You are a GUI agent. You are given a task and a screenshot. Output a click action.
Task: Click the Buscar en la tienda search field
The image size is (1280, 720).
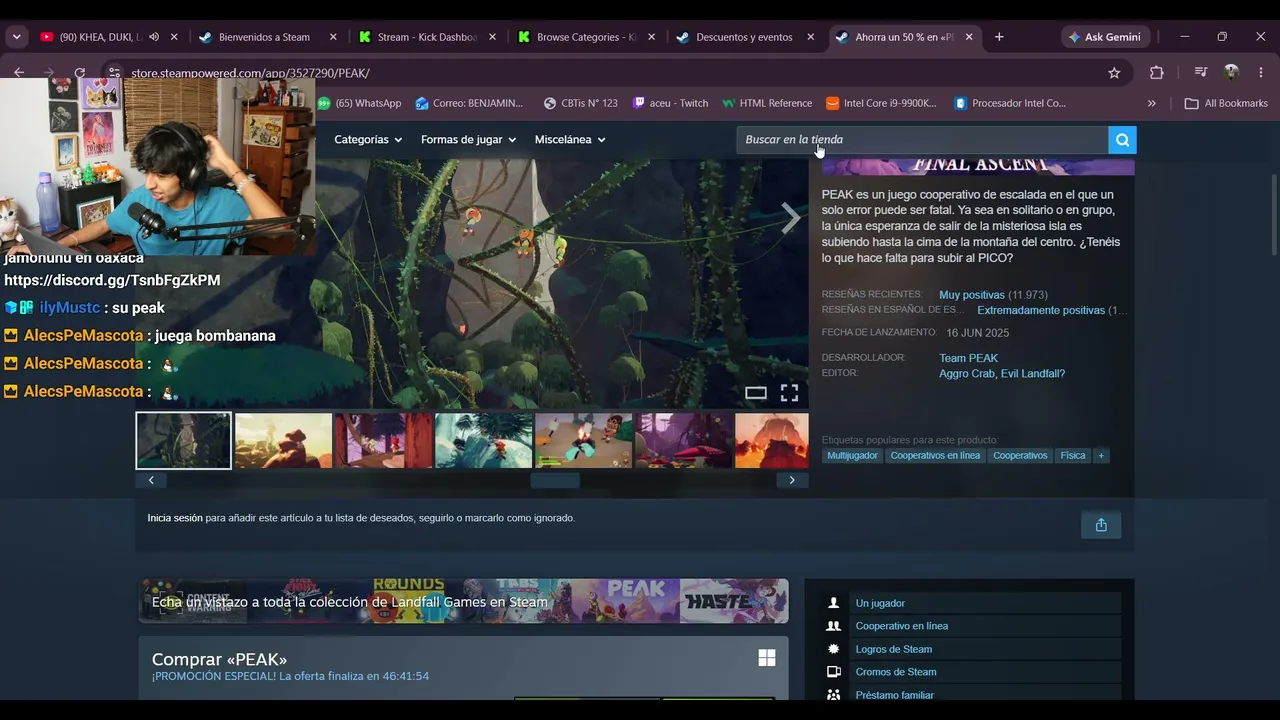pos(922,140)
